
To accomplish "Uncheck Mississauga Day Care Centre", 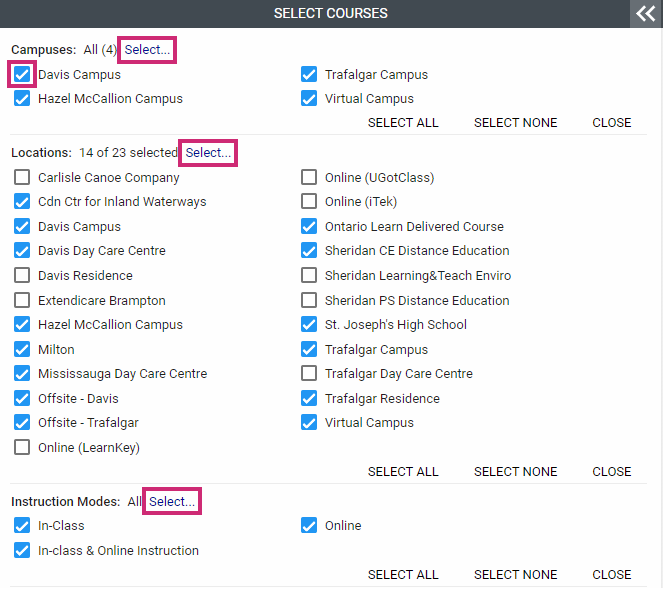I will click(22, 374).
